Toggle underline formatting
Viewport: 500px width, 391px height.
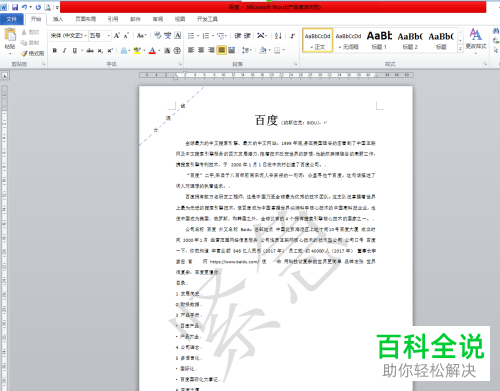coord(75,50)
